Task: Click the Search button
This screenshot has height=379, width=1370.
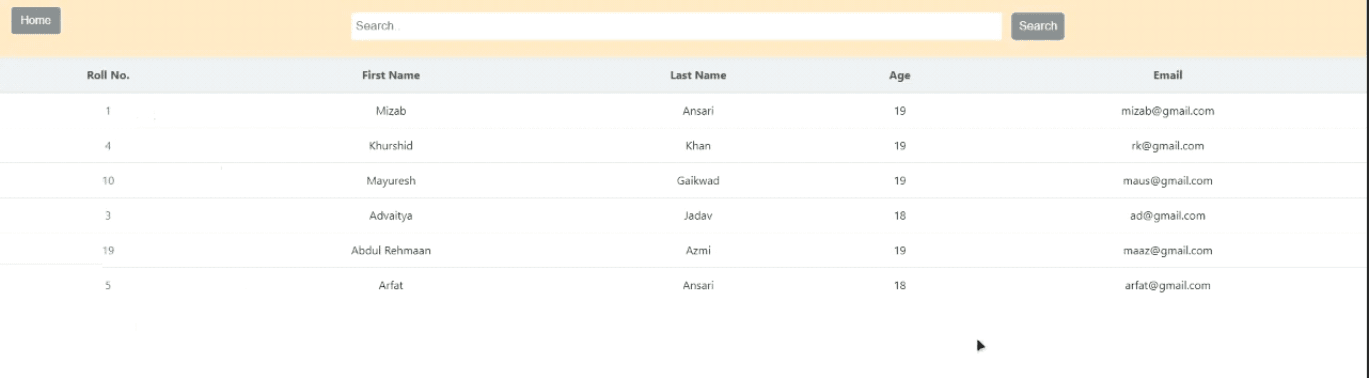Action: click(x=1038, y=26)
